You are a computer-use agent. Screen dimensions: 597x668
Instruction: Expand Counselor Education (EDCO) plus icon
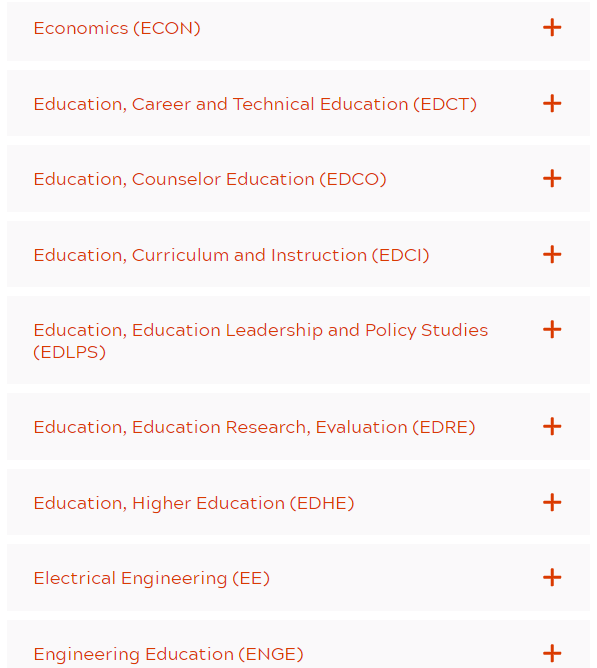[552, 179]
